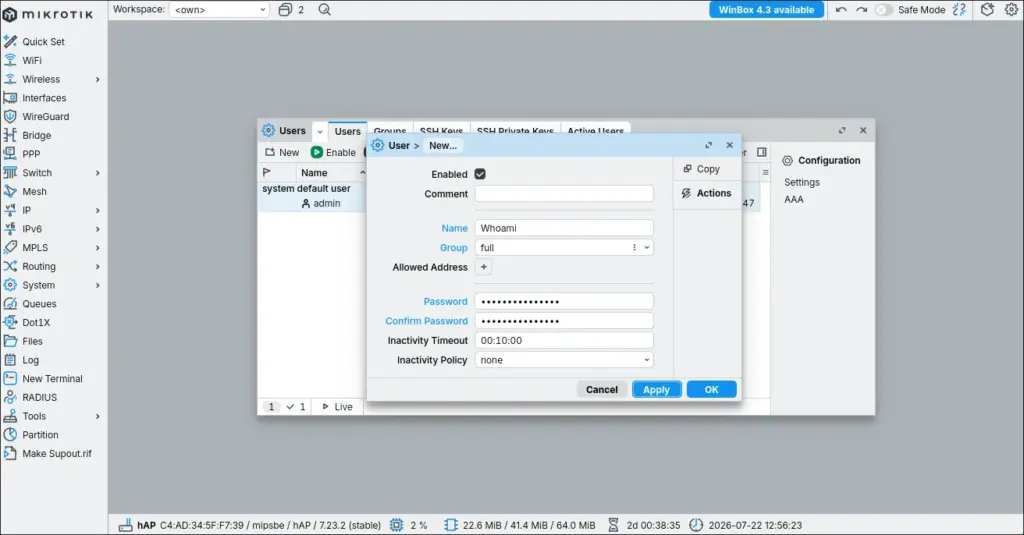
Task: Click the Name field containing Whoami
Action: coord(564,228)
